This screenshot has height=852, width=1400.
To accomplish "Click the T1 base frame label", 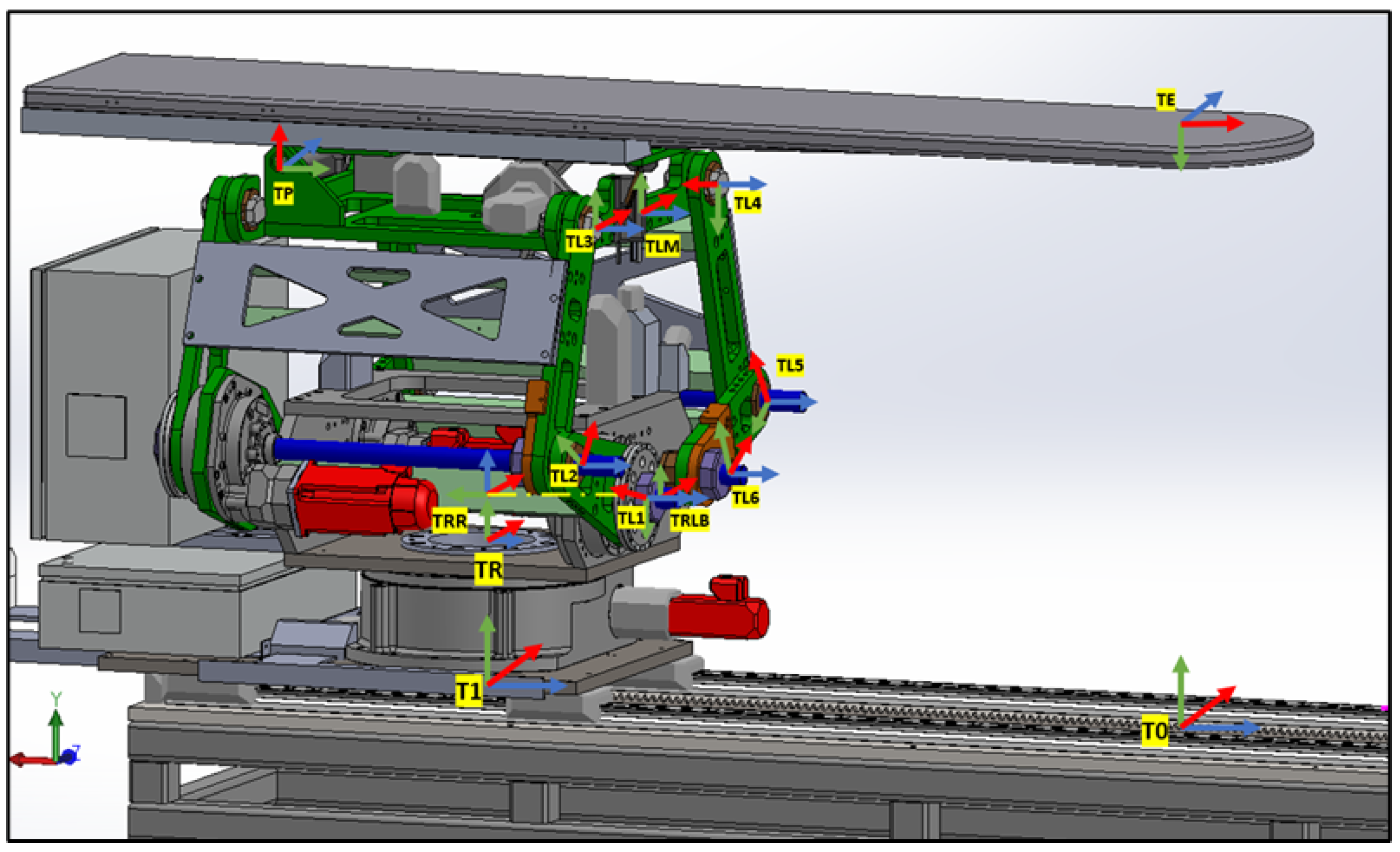I will tap(469, 692).
